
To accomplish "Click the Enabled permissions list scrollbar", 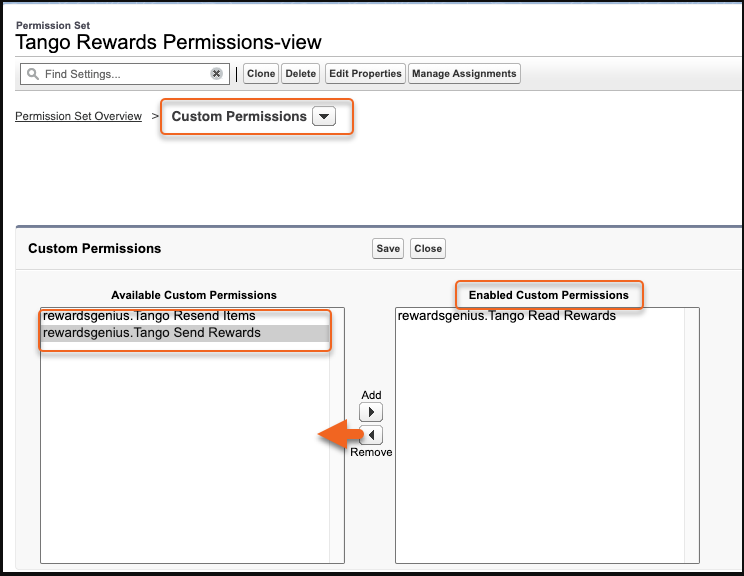I will pyautogui.click(x=692, y=436).
